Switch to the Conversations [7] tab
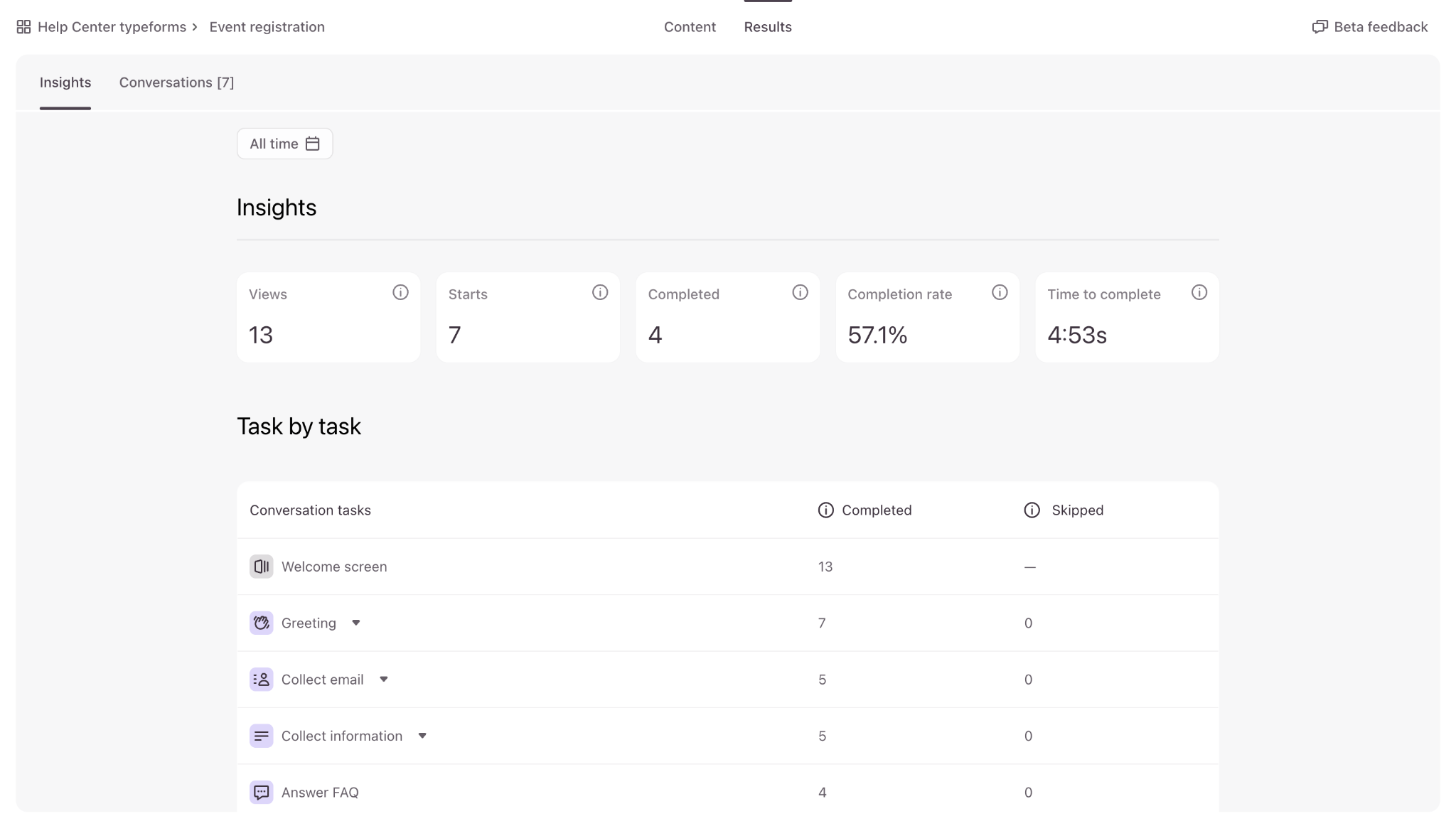Viewport: 1456px width, 826px height. click(x=176, y=82)
